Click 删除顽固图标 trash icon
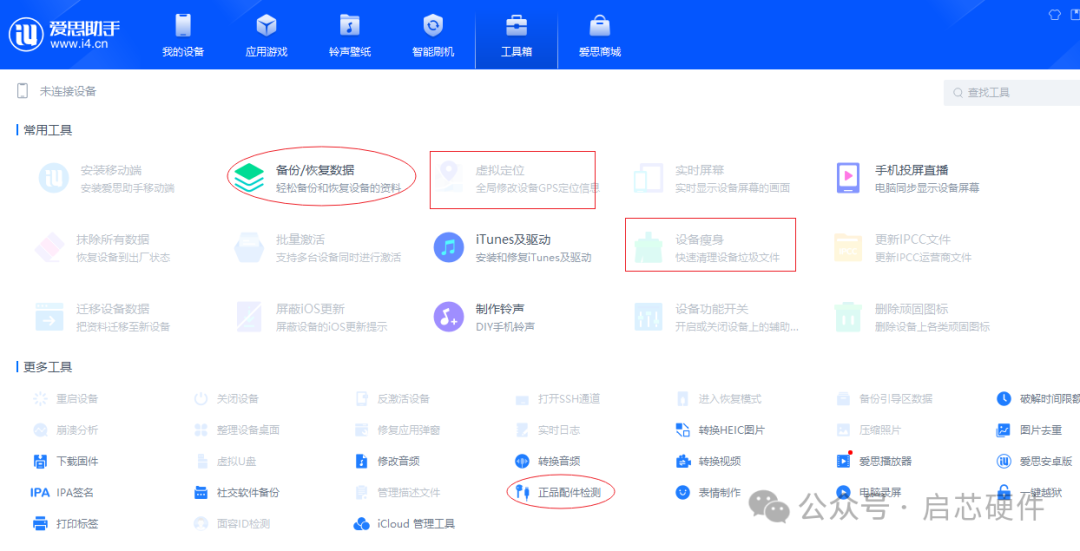The image size is (1080, 551). (x=849, y=316)
